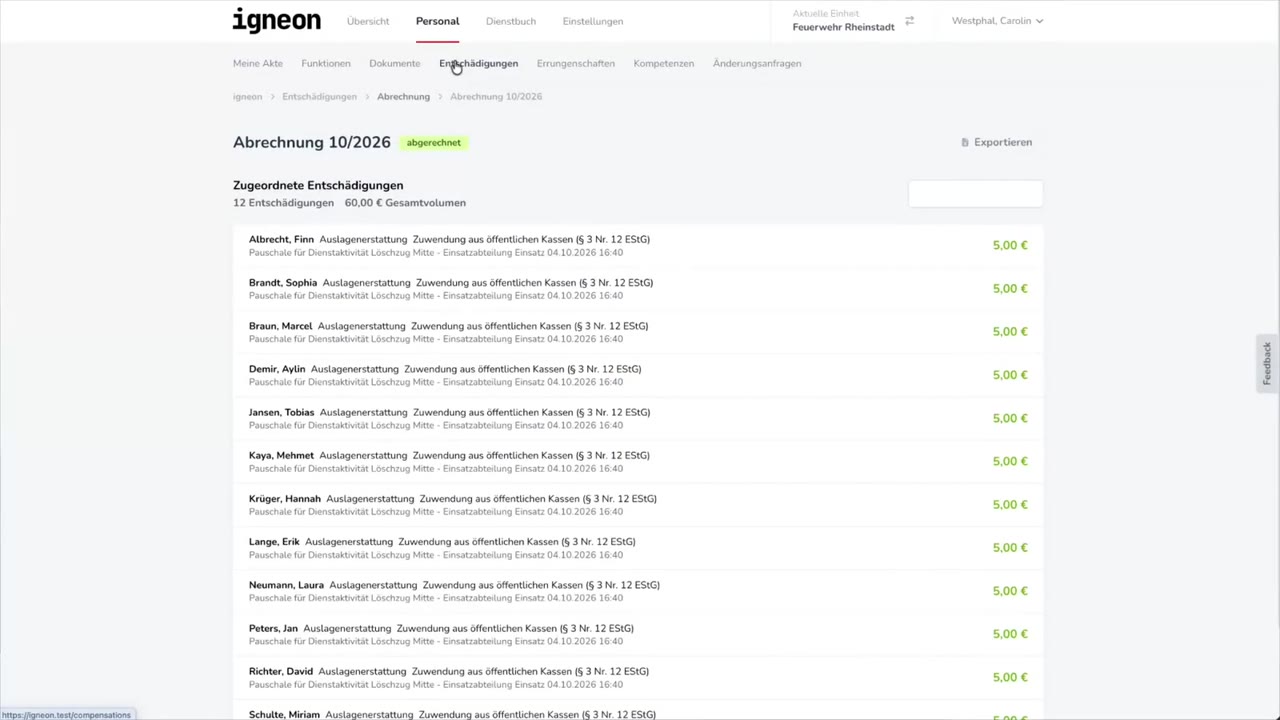
Task: Click the Exportieren document icon
Action: 965,142
